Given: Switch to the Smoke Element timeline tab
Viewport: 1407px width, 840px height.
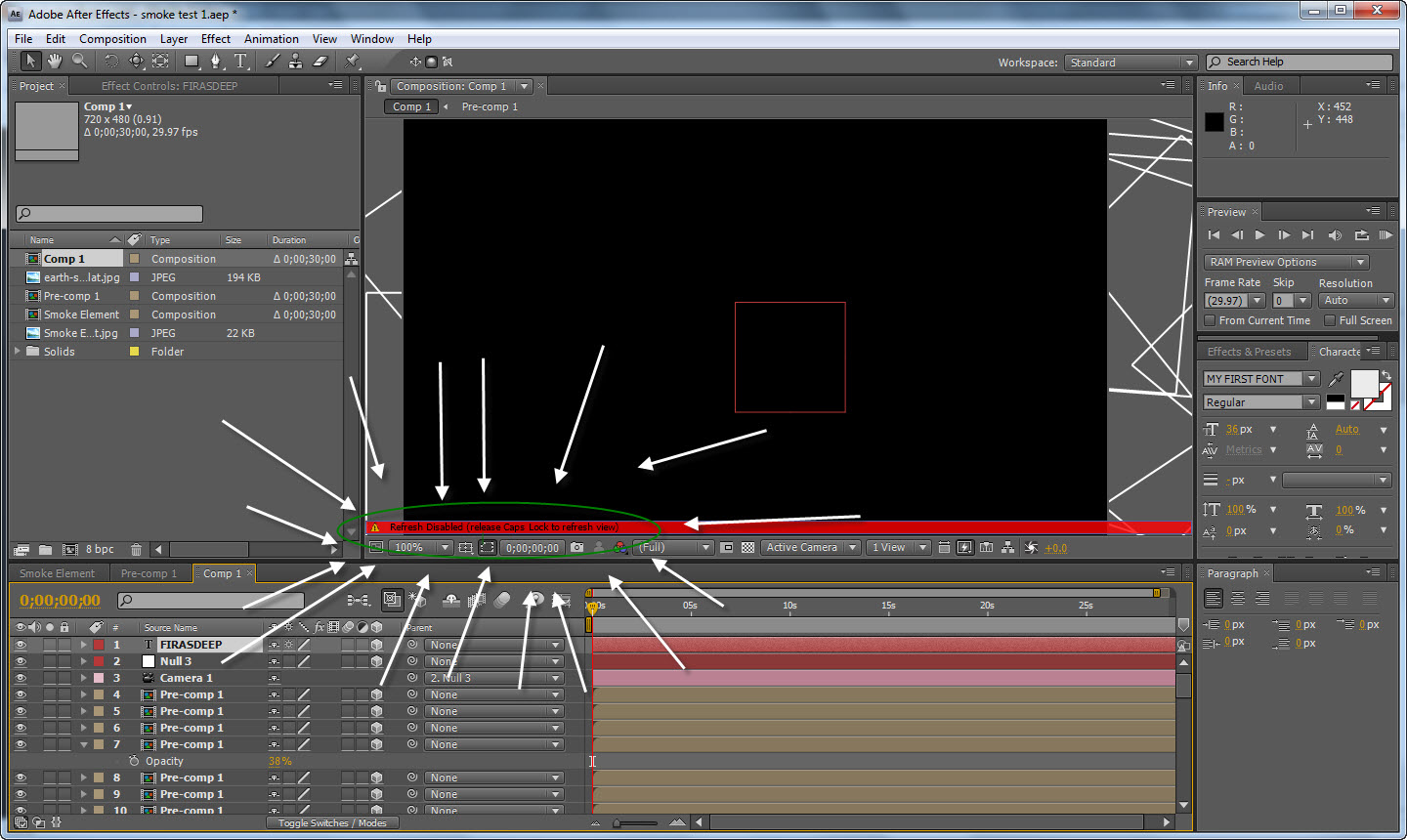Looking at the screenshot, I should pos(57,573).
